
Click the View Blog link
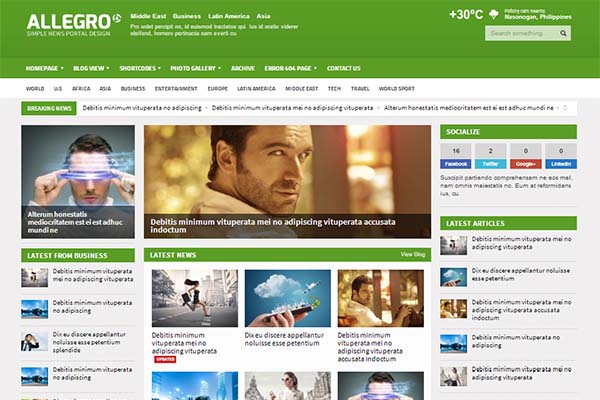[412, 254]
